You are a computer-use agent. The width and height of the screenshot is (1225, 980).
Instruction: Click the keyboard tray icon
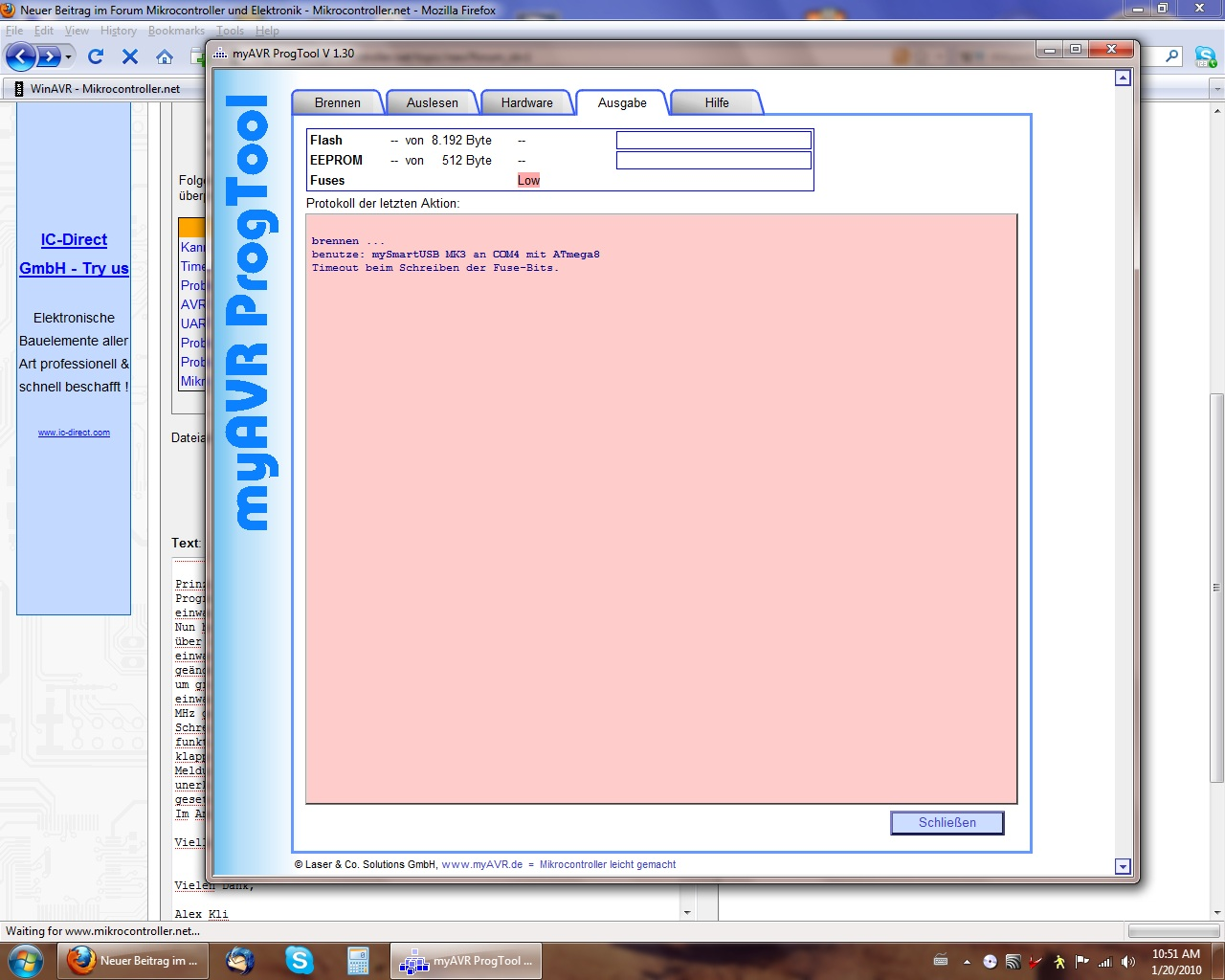[941, 962]
